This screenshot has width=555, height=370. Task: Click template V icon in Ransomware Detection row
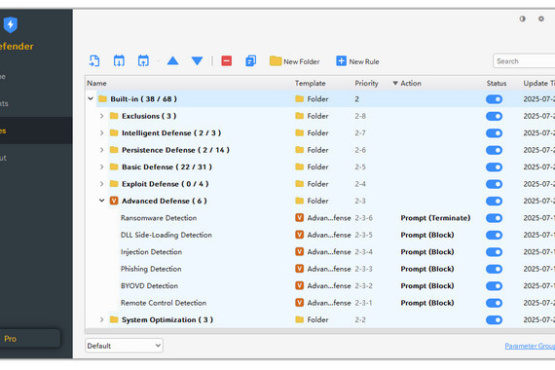(299, 218)
